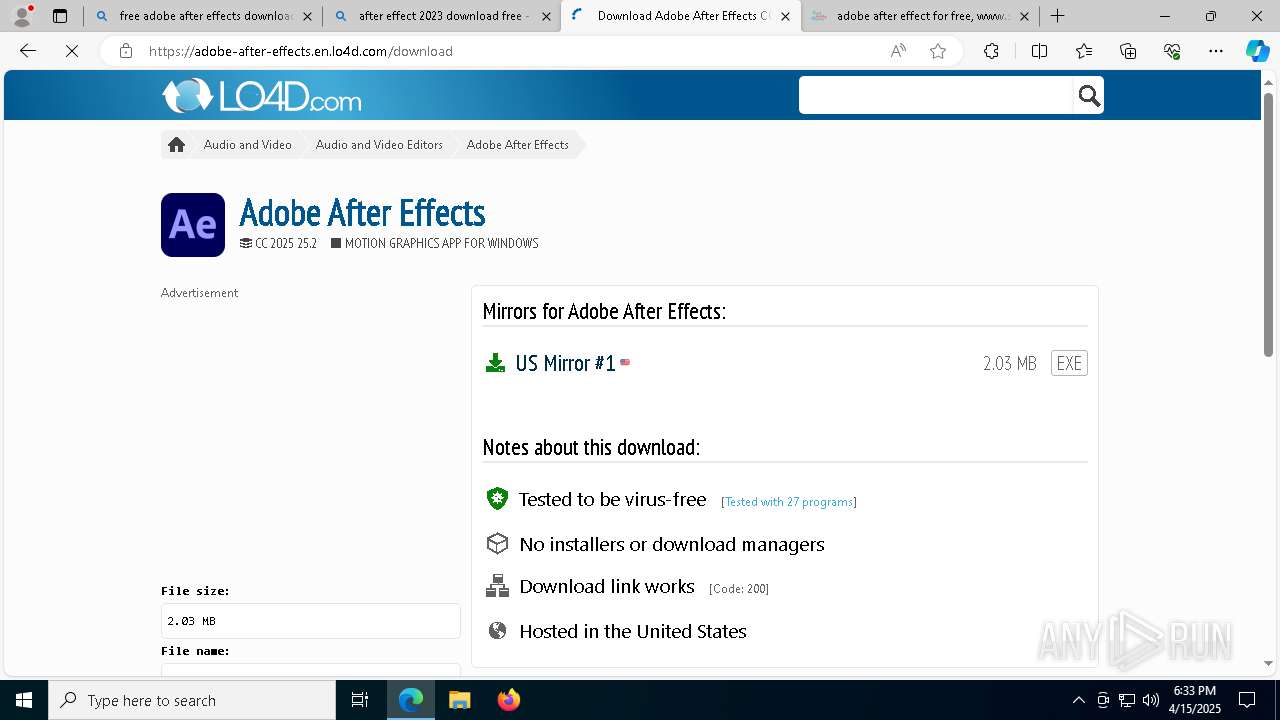Image resolution: width=1280 pixels, height=720 pixels.
Task: Open a new tab
Action: click(x=1057, y=16)
